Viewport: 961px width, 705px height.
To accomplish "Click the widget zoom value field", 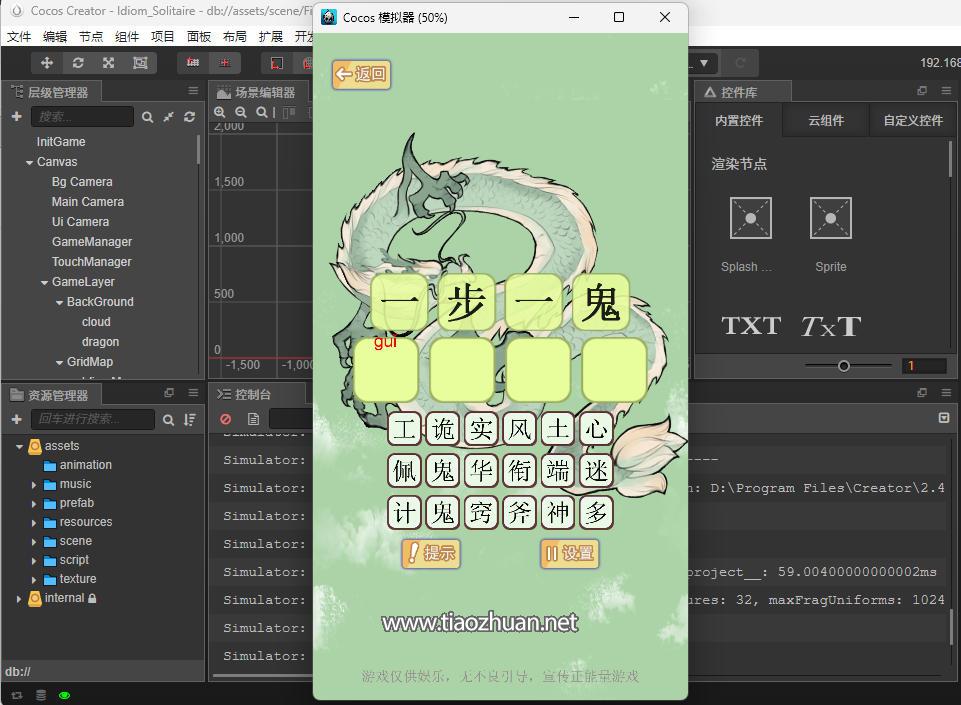I will [924, 366].
